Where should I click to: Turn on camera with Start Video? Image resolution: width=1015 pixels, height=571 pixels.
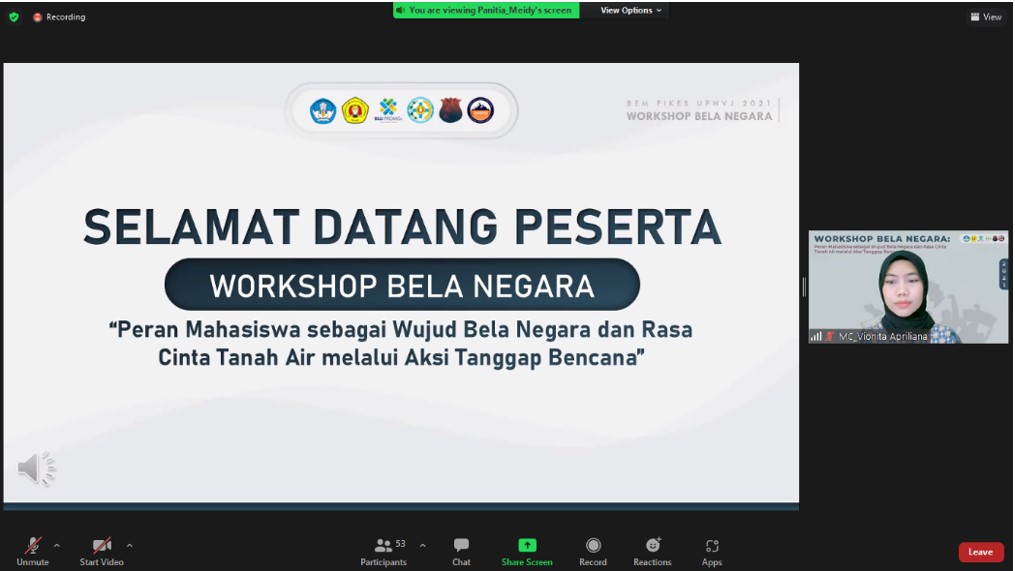coord(101,551)
